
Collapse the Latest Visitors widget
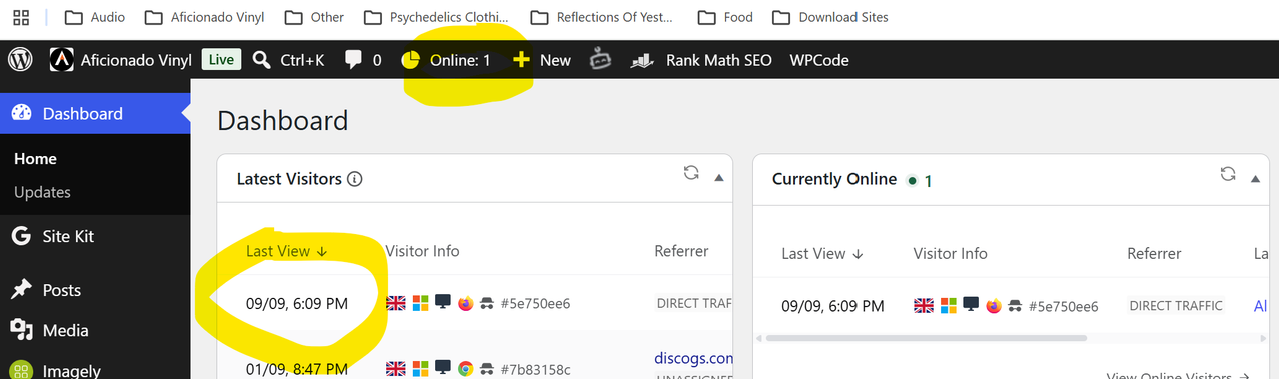[x=718, y=178]
